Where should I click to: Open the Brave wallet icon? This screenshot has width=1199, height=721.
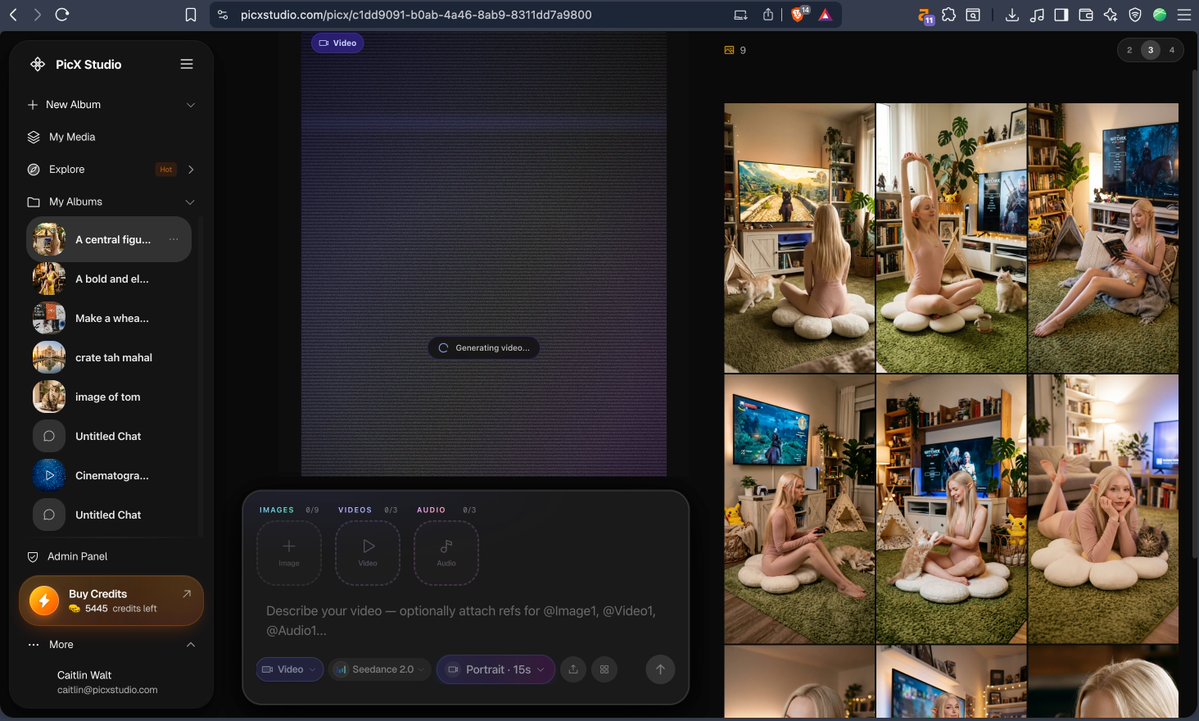click(1086, 15)
